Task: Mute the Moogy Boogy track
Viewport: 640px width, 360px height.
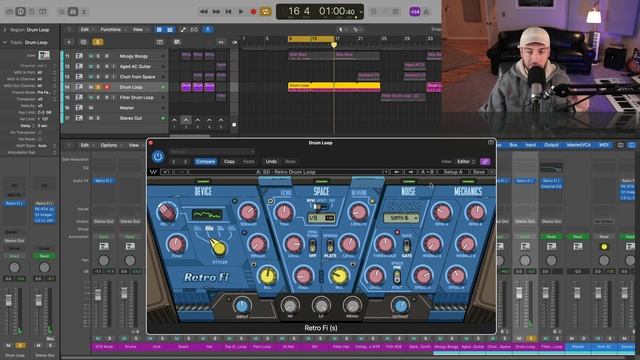Action: click(x=91, y=56)
